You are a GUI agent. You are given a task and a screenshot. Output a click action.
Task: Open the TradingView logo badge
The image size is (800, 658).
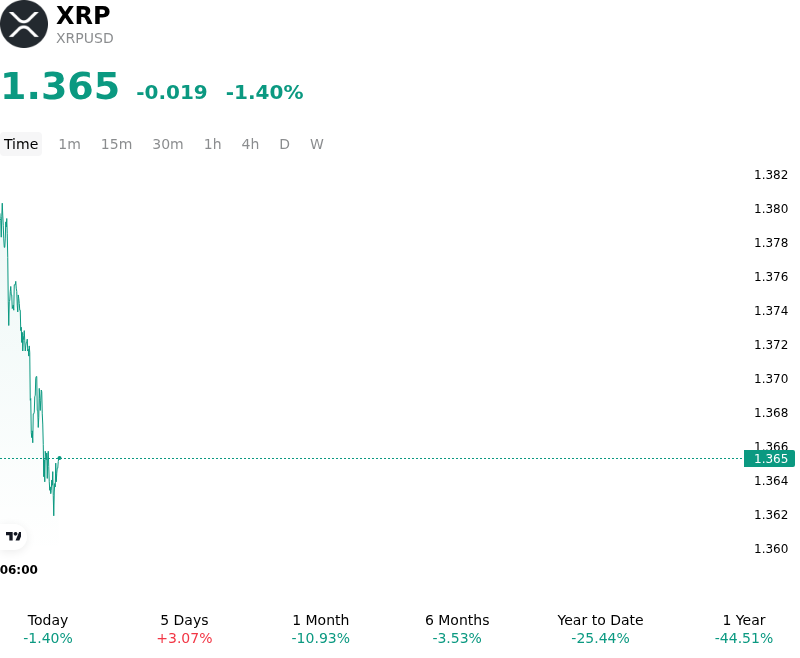13,536
